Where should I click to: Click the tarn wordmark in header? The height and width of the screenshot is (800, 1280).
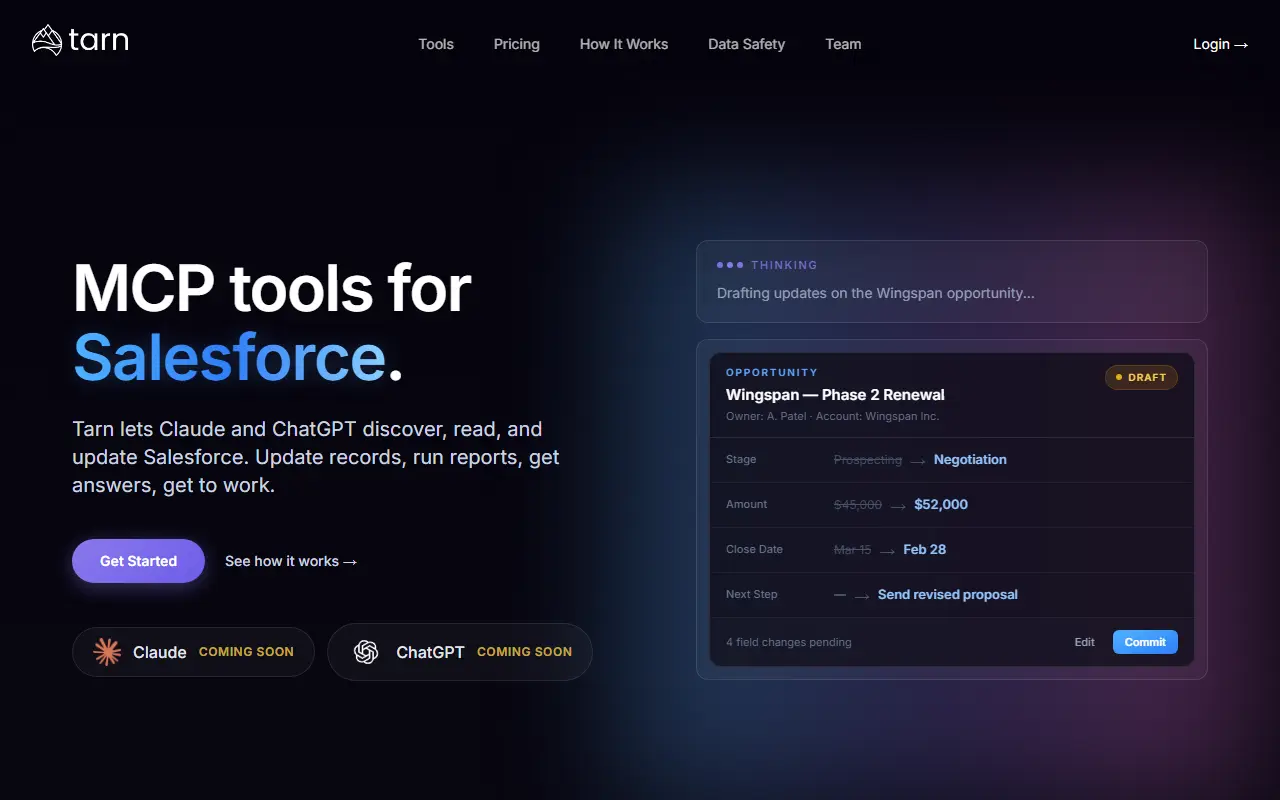pyautogui.click(x=99, y=41)
